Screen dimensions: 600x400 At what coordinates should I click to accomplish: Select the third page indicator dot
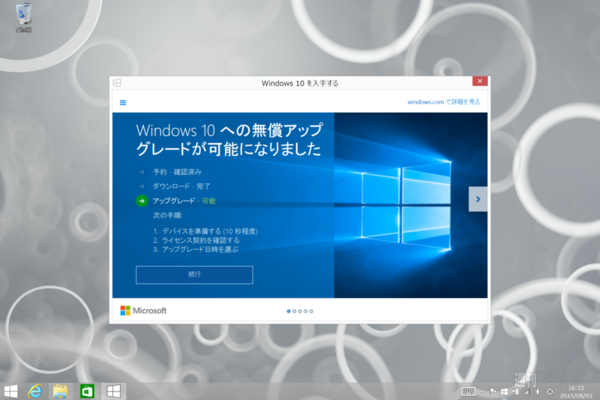(x=300, y=311)
